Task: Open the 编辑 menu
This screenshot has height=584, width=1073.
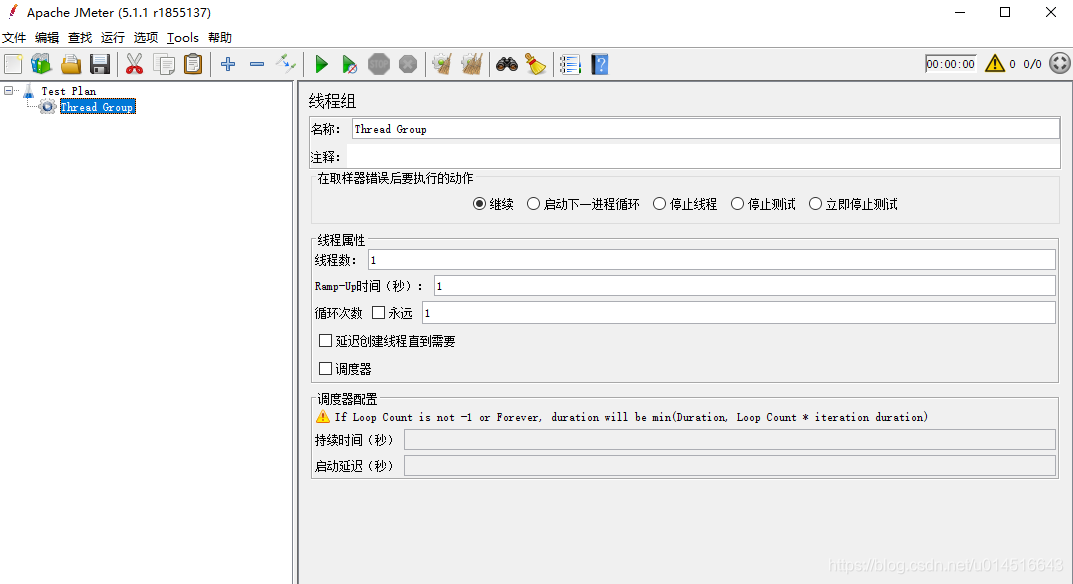Action: tap(47, 38)
